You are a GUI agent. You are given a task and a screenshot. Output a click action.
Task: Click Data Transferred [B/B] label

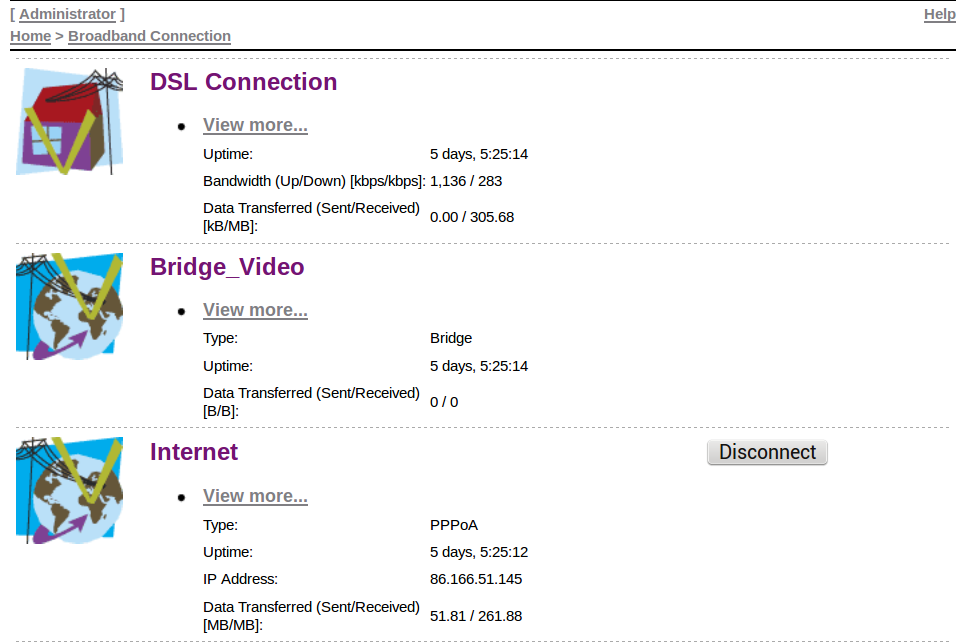(312, 402)
